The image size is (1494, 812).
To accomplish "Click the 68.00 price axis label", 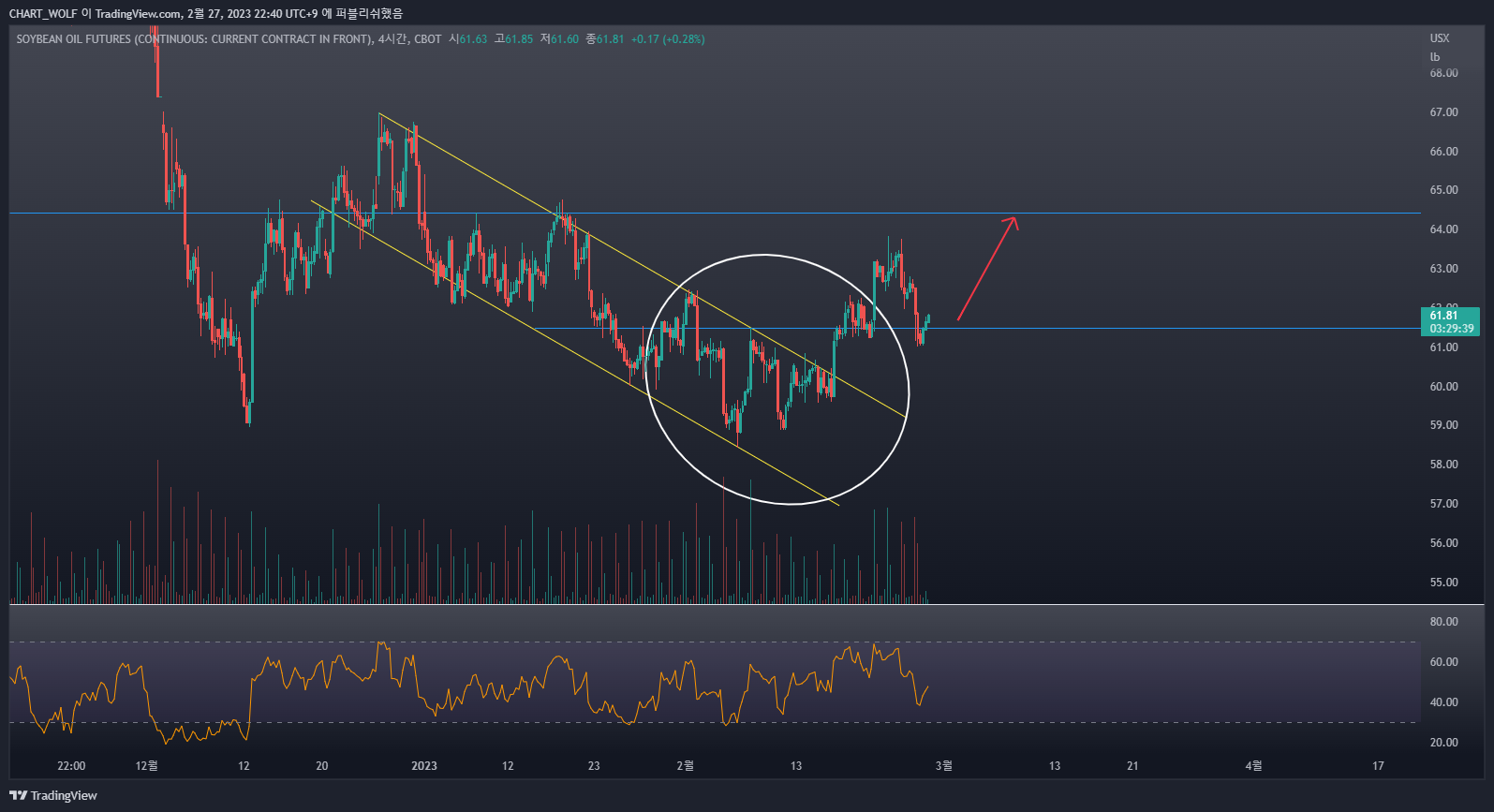I will 1443,73.
